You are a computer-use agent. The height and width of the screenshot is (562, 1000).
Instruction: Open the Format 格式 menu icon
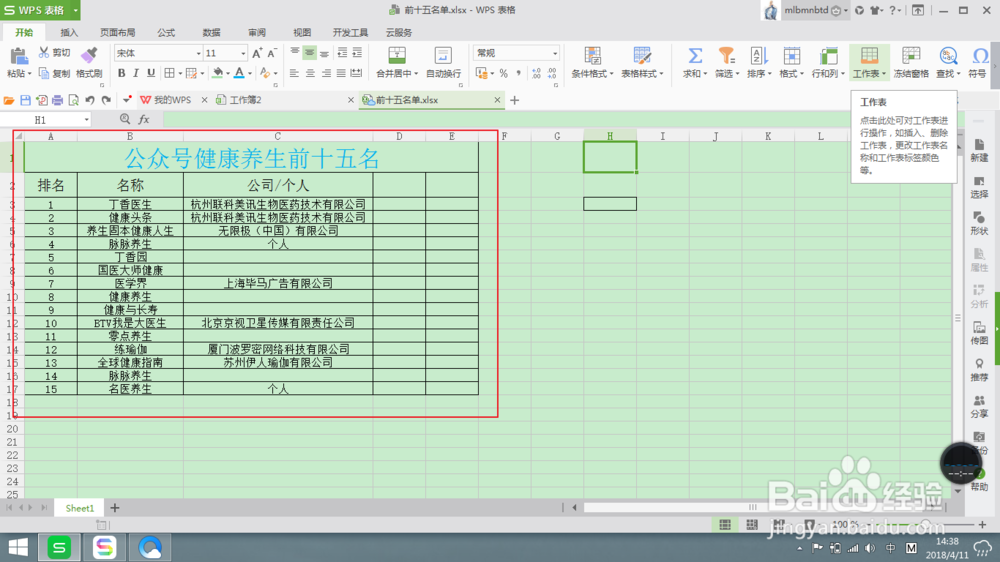click(x=791, y=56)
